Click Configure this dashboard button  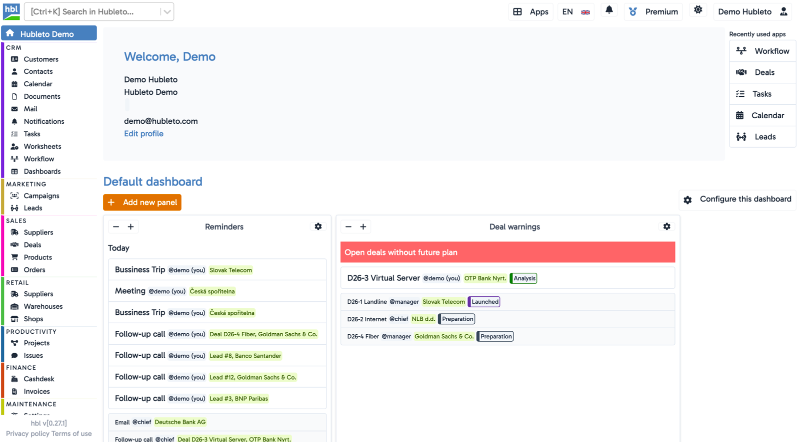[x=738, y=200]
